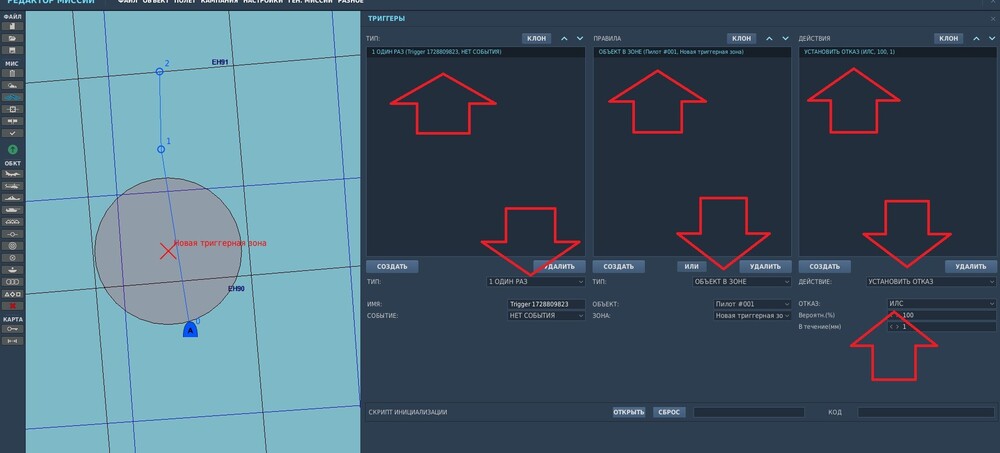Select trigger row '1 ОДИН РАЗ (Trigger 1728809823'
The height and width of the screenshot is (453, 1000).
tap(476, 52)
